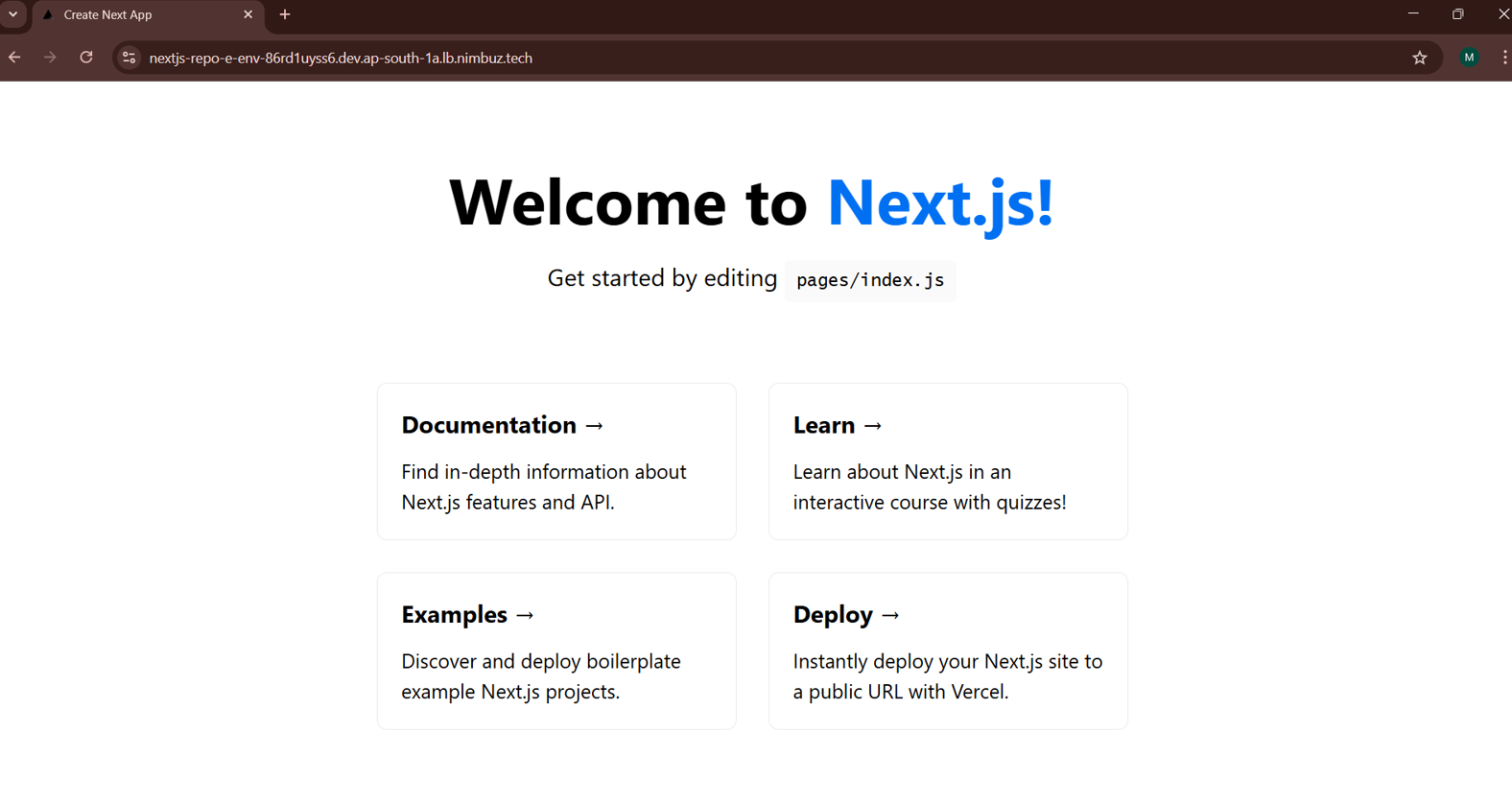Expand the tab search dropdown

pos(13,14)
